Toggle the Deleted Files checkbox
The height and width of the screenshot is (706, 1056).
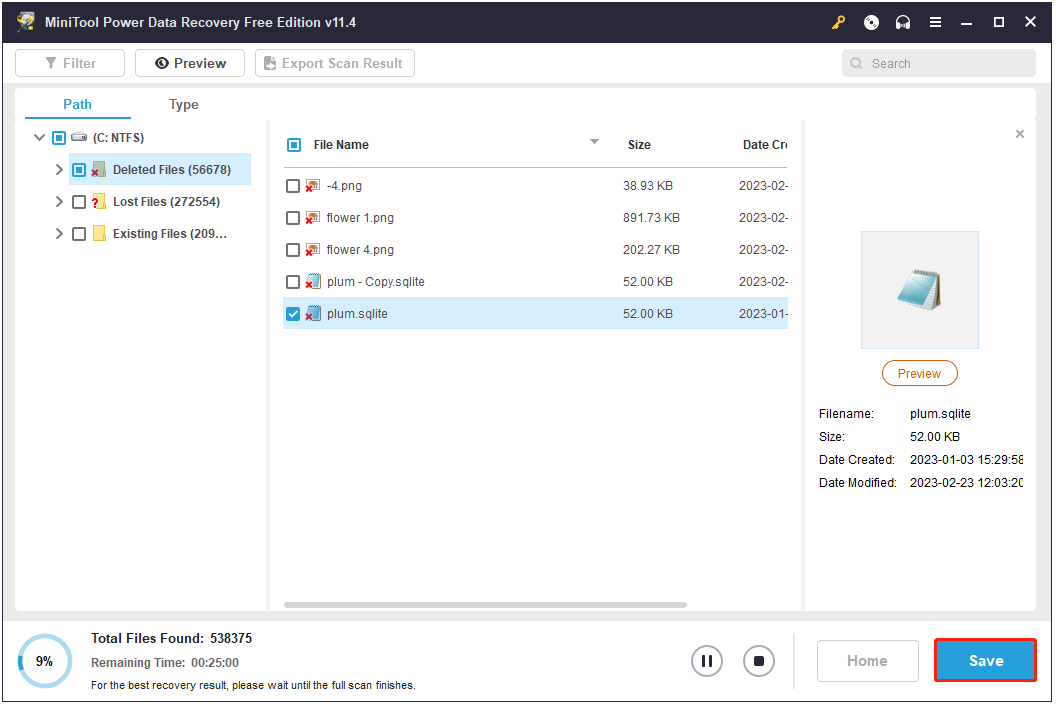[x=79, y=170]
